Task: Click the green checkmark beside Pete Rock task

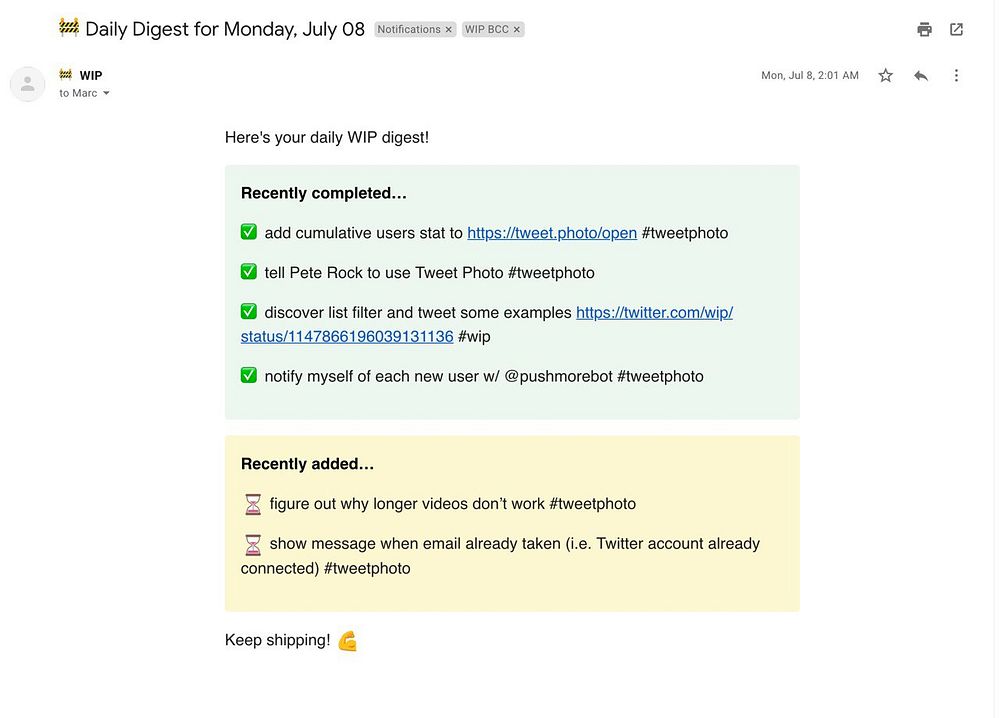Action: [249, 272]
